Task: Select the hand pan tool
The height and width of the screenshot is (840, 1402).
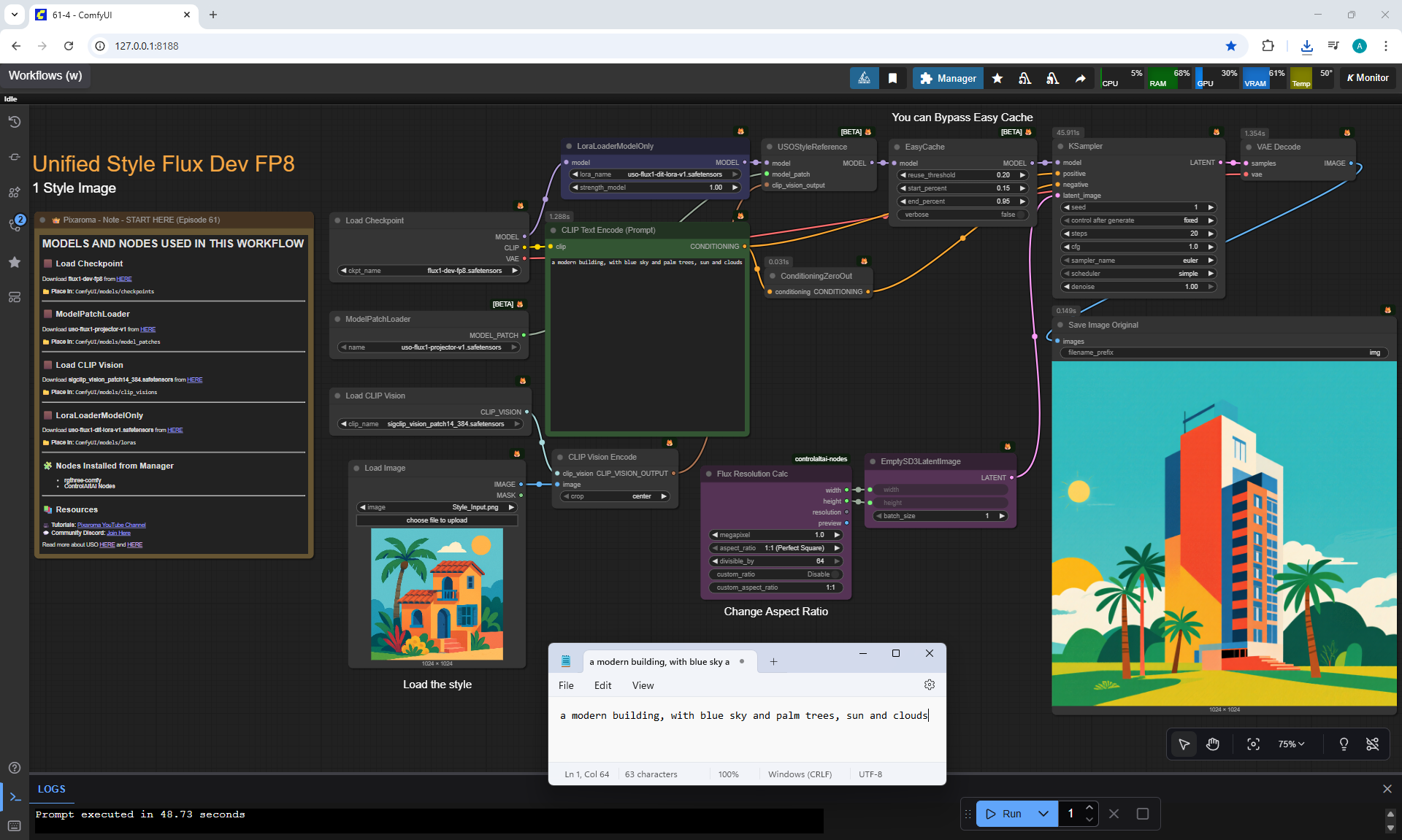Action: [x=1213, y=744]
